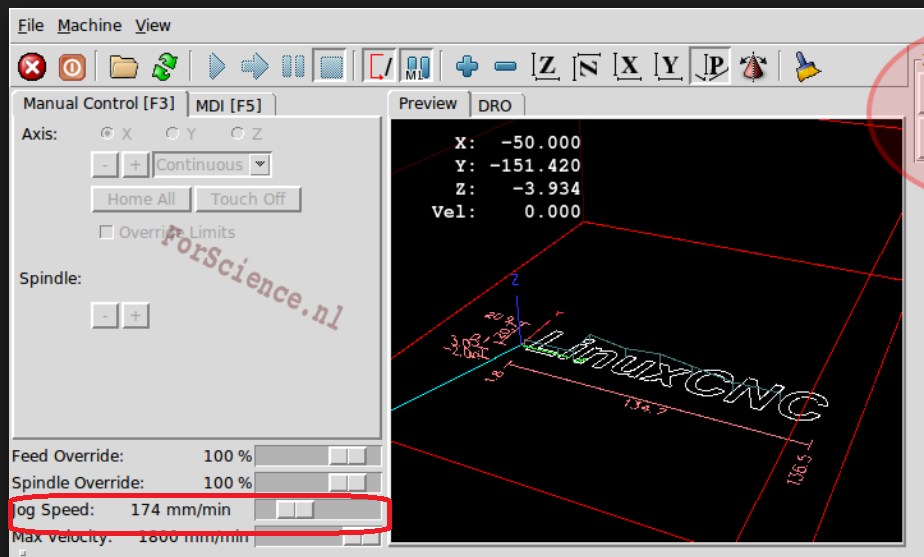The height and width of the screenshot is (557, 924).
Task: Pause program execution
Action: [293, 66]
